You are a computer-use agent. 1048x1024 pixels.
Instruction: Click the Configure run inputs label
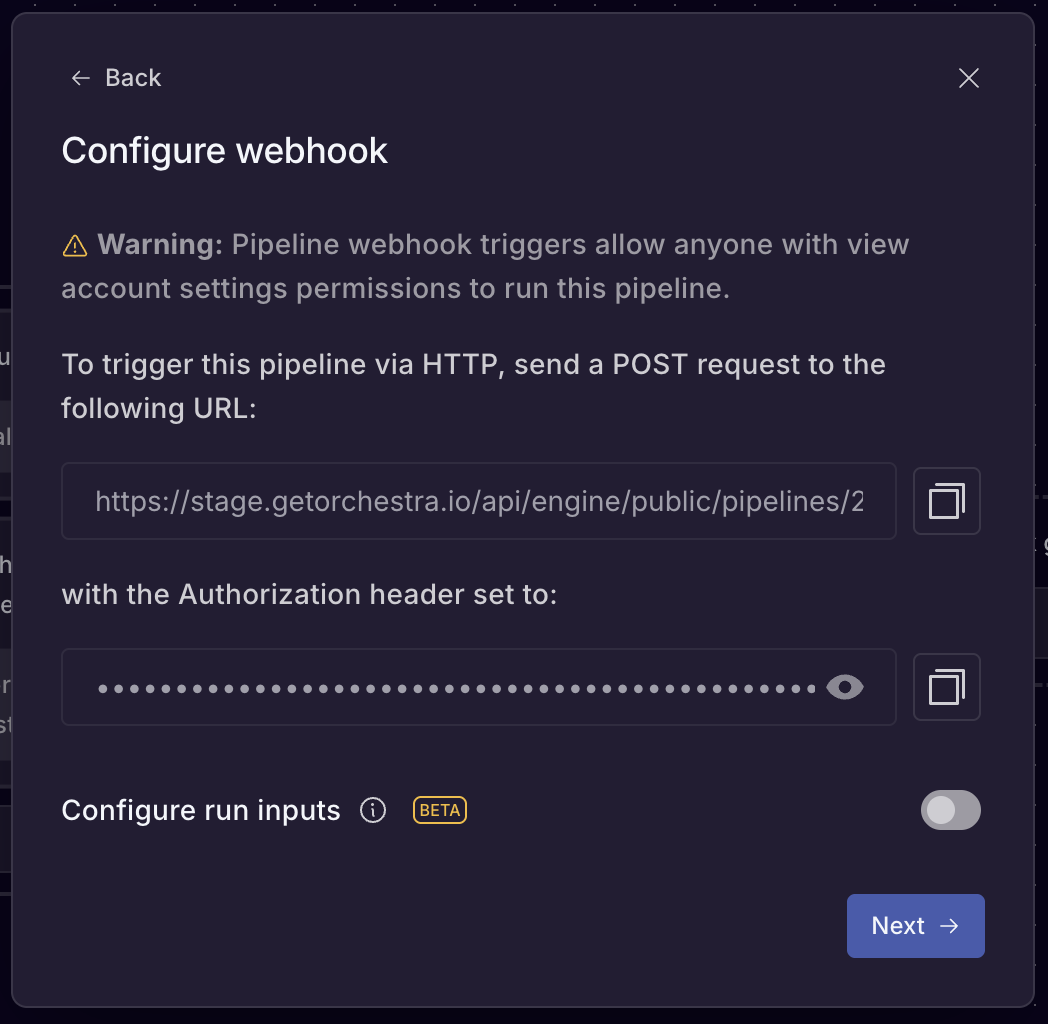(200, 810)
